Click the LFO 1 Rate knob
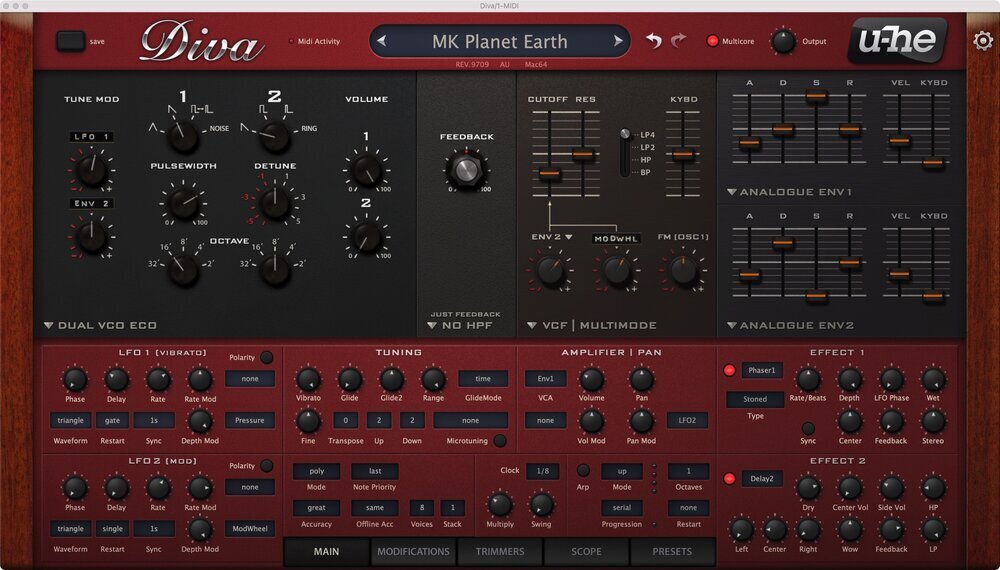The width and height of the screenshot is (1000, 570). (158, 380)
